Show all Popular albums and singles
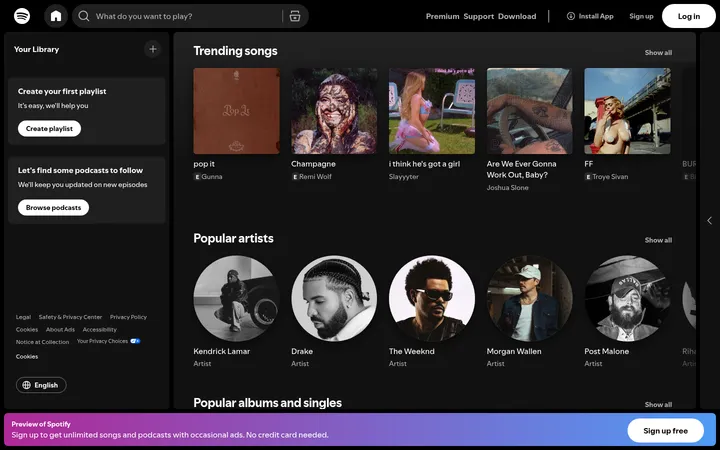The image size is (720, 450). coord(658,405)
